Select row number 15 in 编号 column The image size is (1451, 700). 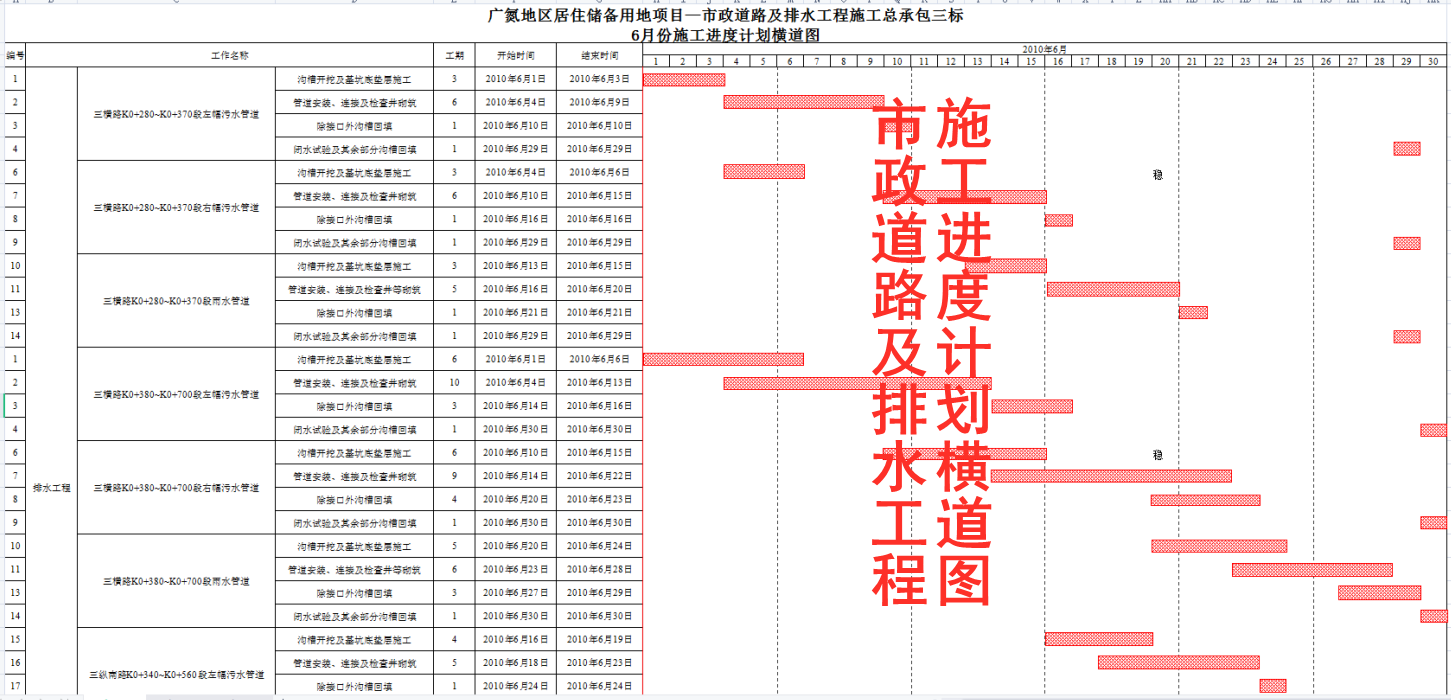pos(14,639)
